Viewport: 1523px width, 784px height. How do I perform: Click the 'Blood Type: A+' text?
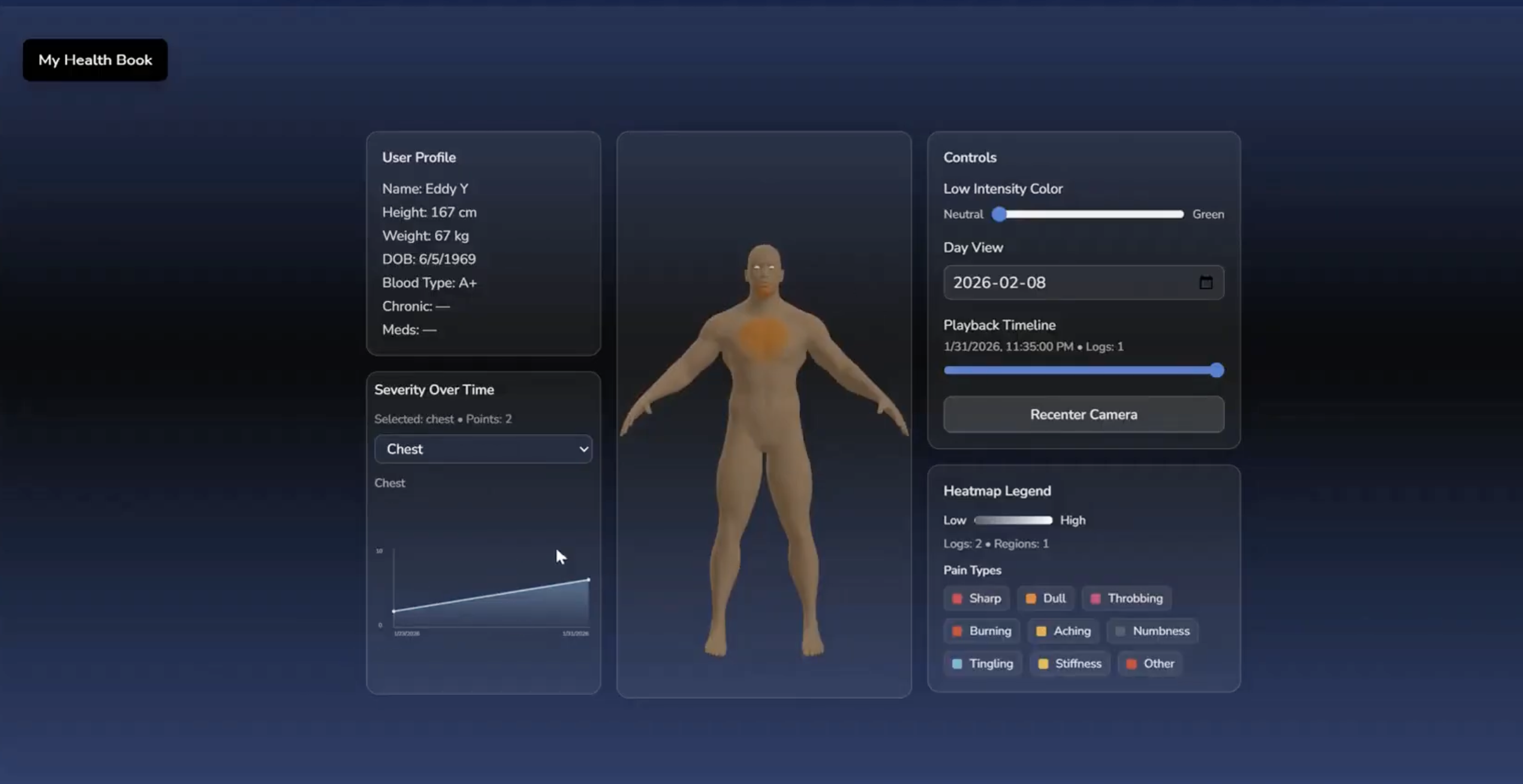(x=429, y=282)
